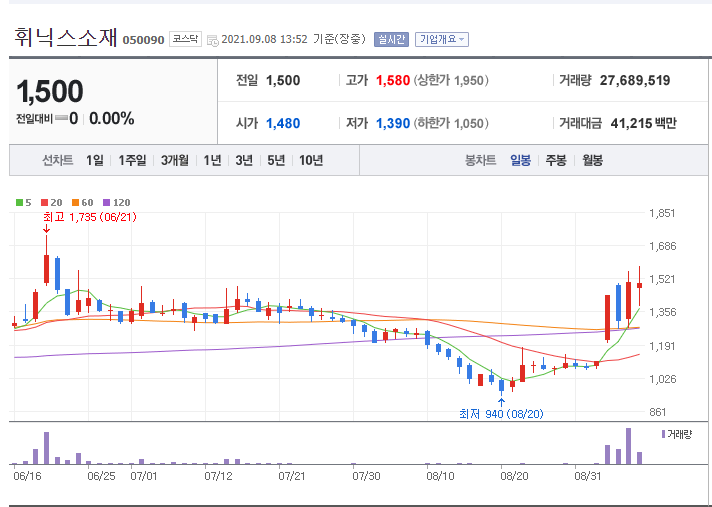Click the 2021.09.08 13:52 timestamp
This screenshot has width=712, height=507.
click(x=264, y=39)
